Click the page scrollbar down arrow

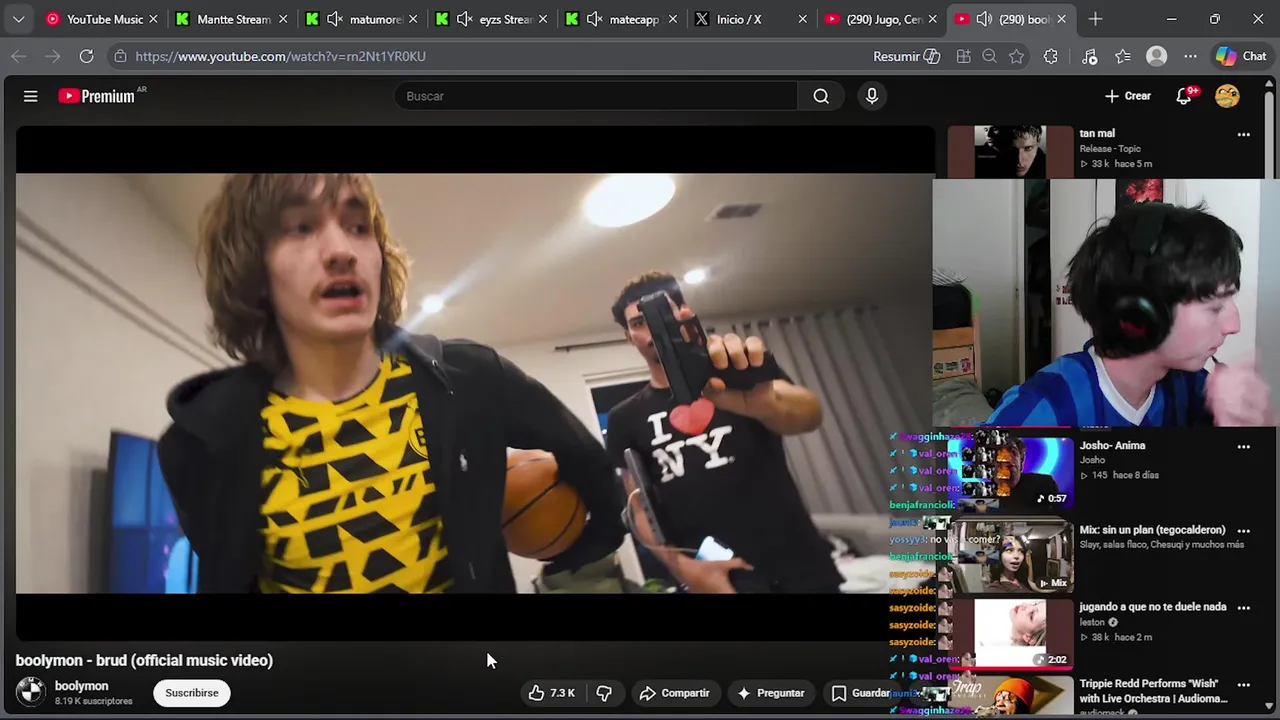1270,705
